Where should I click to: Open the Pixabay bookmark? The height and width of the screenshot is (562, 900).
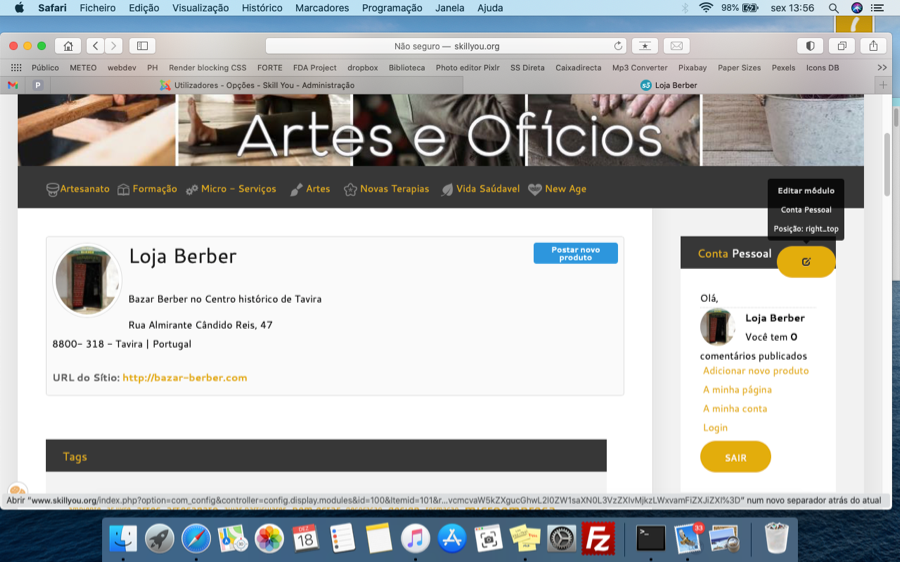[x=692, y=68]
